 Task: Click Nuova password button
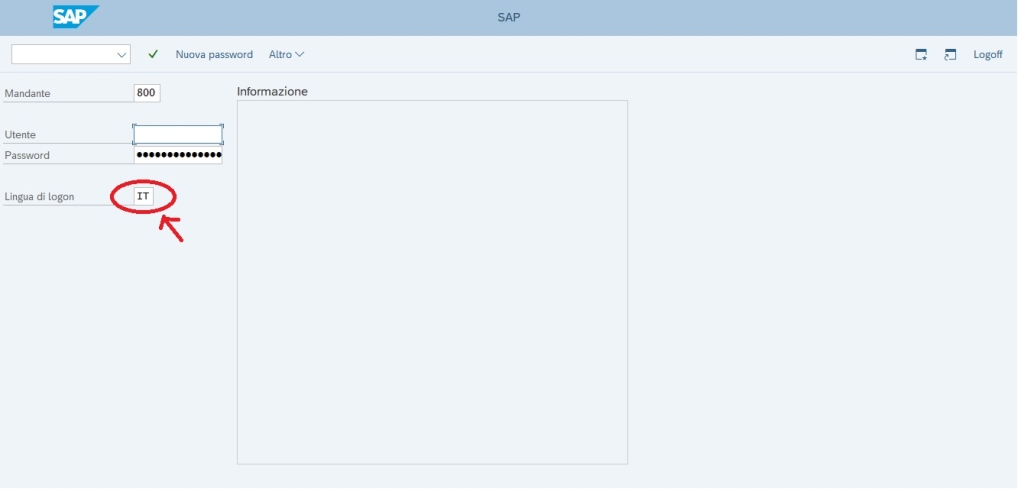pos(214,55)
